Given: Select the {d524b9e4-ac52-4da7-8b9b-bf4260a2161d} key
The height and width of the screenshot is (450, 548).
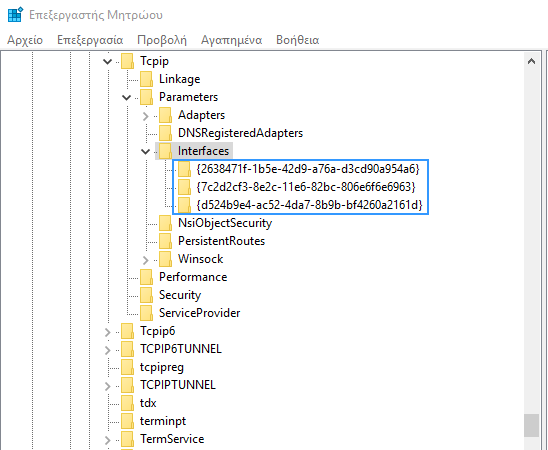Looking at the screenshot, I should click(x=310, y=205).
